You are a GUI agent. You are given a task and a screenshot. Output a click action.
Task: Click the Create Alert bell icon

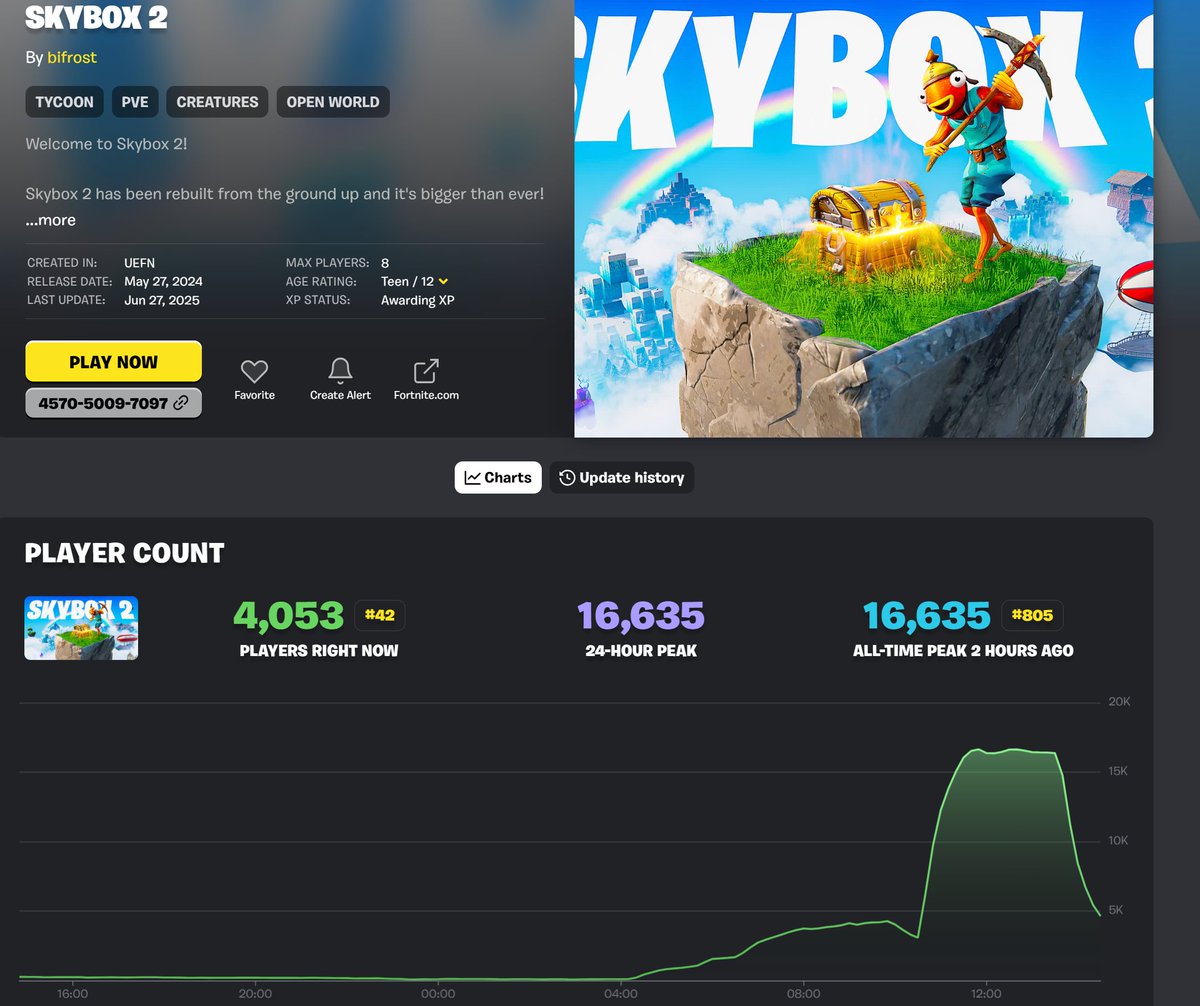pyautogui.click(x=340, y=370)
